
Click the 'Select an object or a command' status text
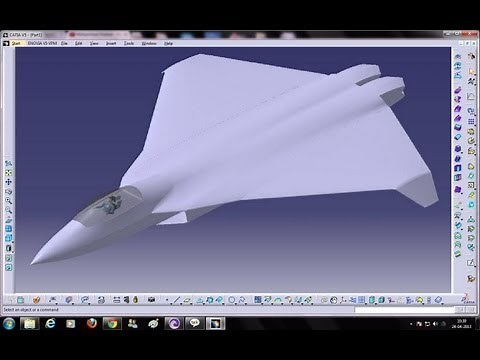coord(31,310)
